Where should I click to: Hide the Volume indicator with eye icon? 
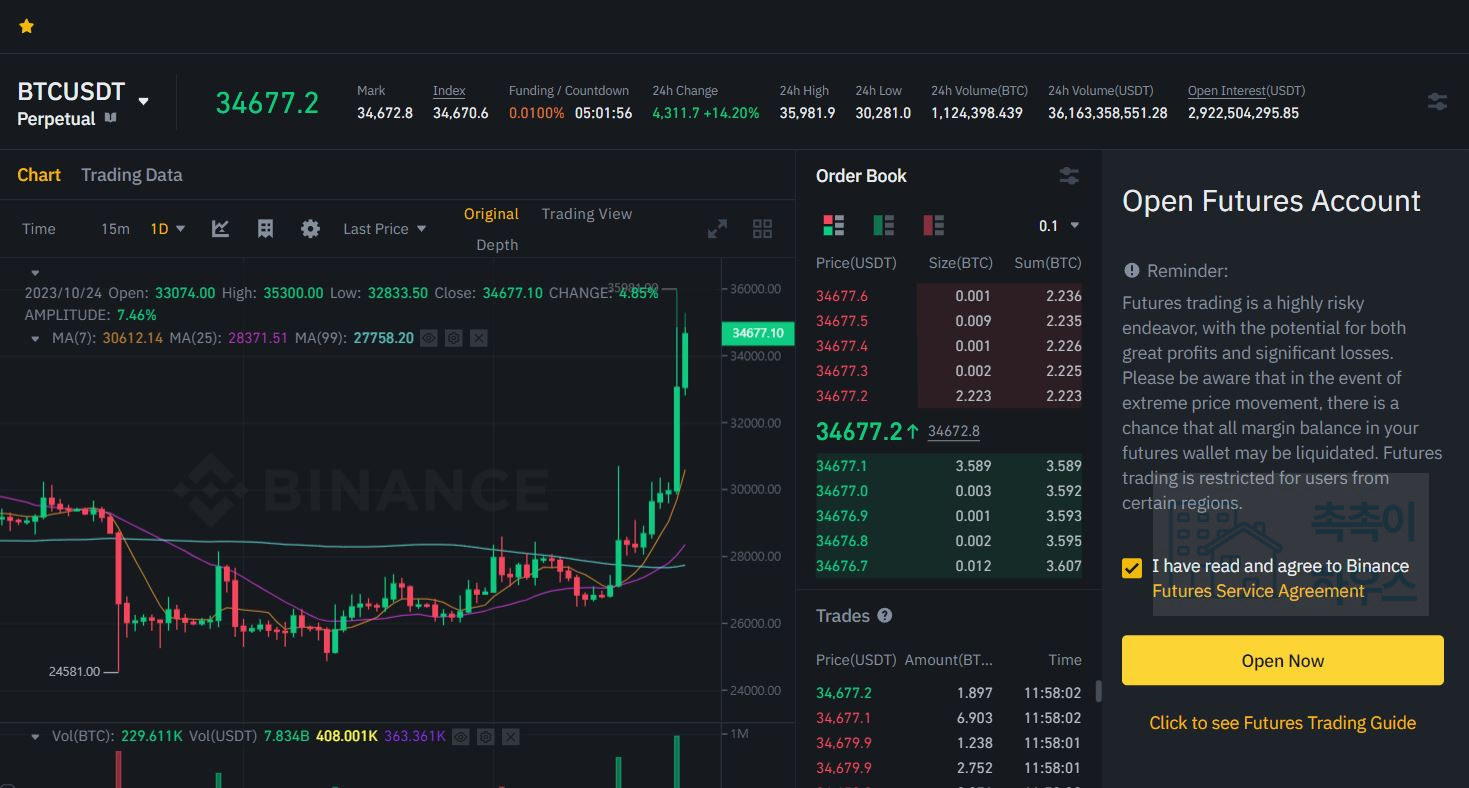pyautogui.click(x=461, y=737)
